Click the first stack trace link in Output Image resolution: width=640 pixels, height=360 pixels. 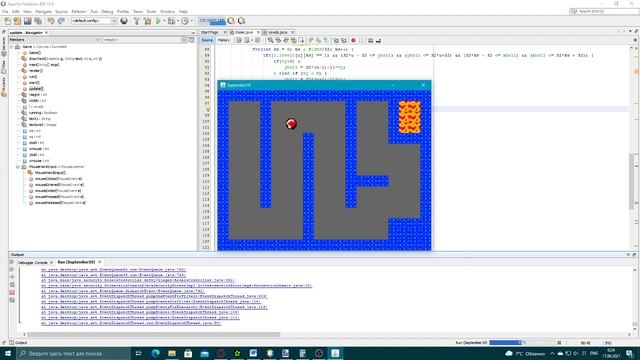(113, 270)
